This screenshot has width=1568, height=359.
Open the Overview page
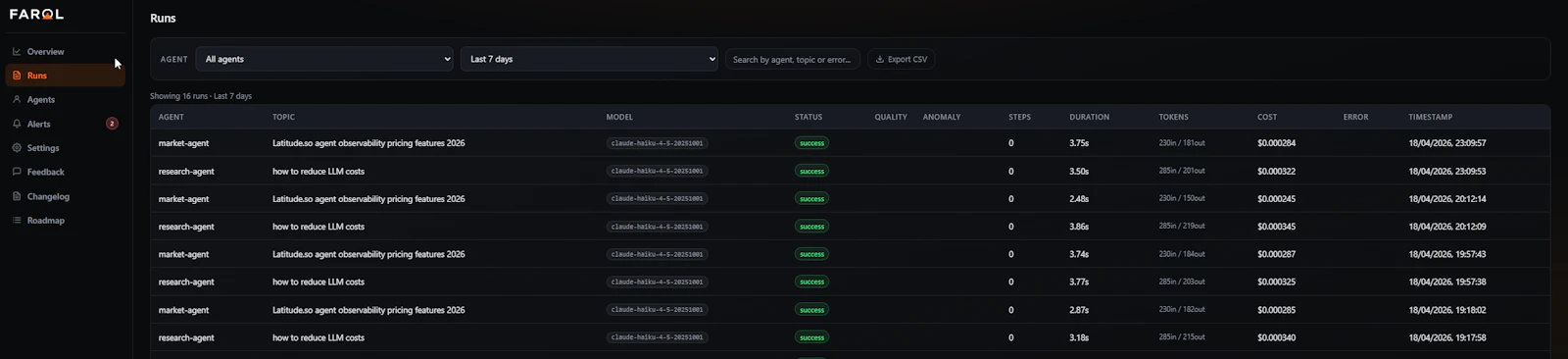coord(65,51)
